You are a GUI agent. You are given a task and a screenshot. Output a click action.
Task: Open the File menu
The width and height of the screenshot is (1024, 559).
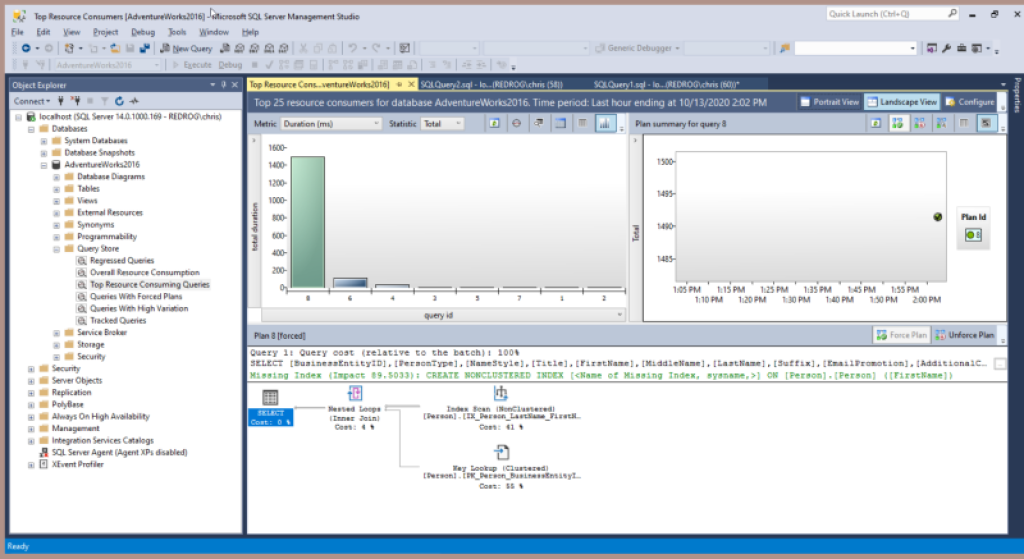18,32
